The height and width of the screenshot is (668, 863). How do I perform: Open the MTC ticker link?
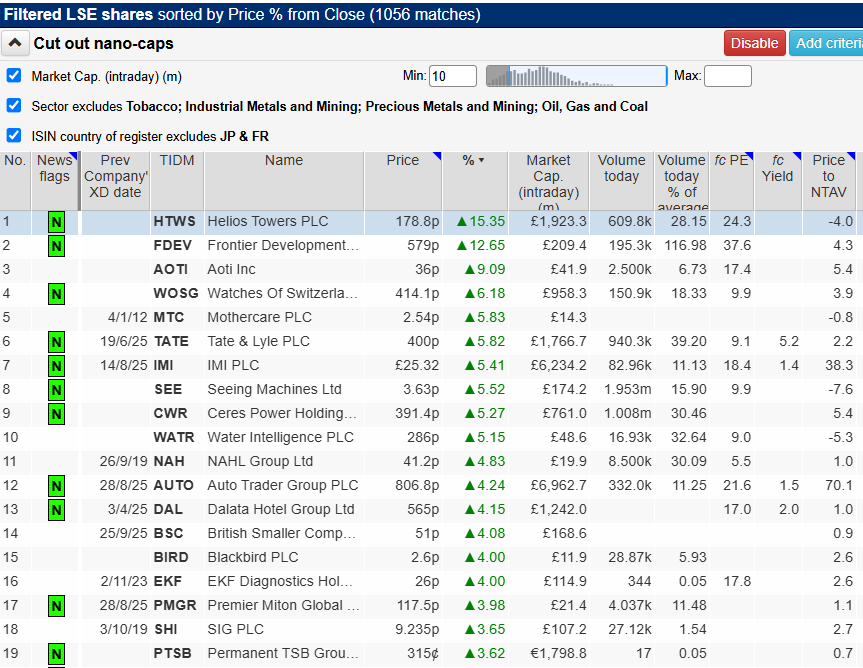click(x=169, y=317)
